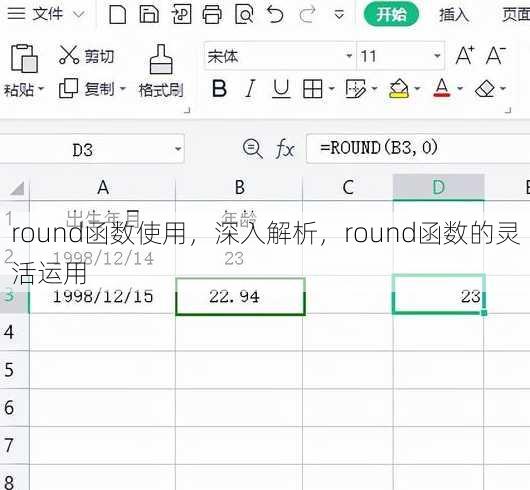Click the export to PDF icon
530x490 pixels.
tap(181, 14)
